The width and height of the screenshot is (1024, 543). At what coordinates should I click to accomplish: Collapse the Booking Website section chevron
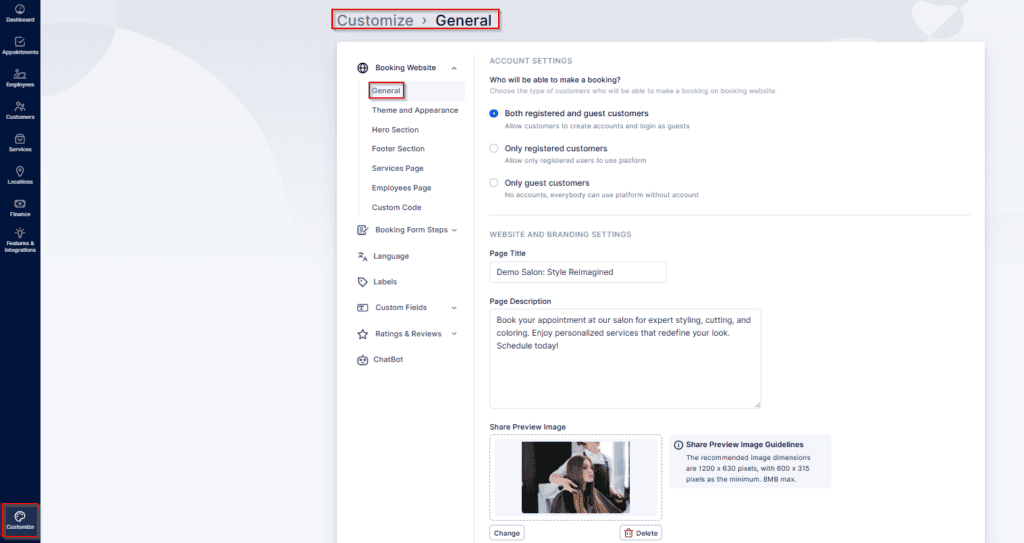[454, 68]
